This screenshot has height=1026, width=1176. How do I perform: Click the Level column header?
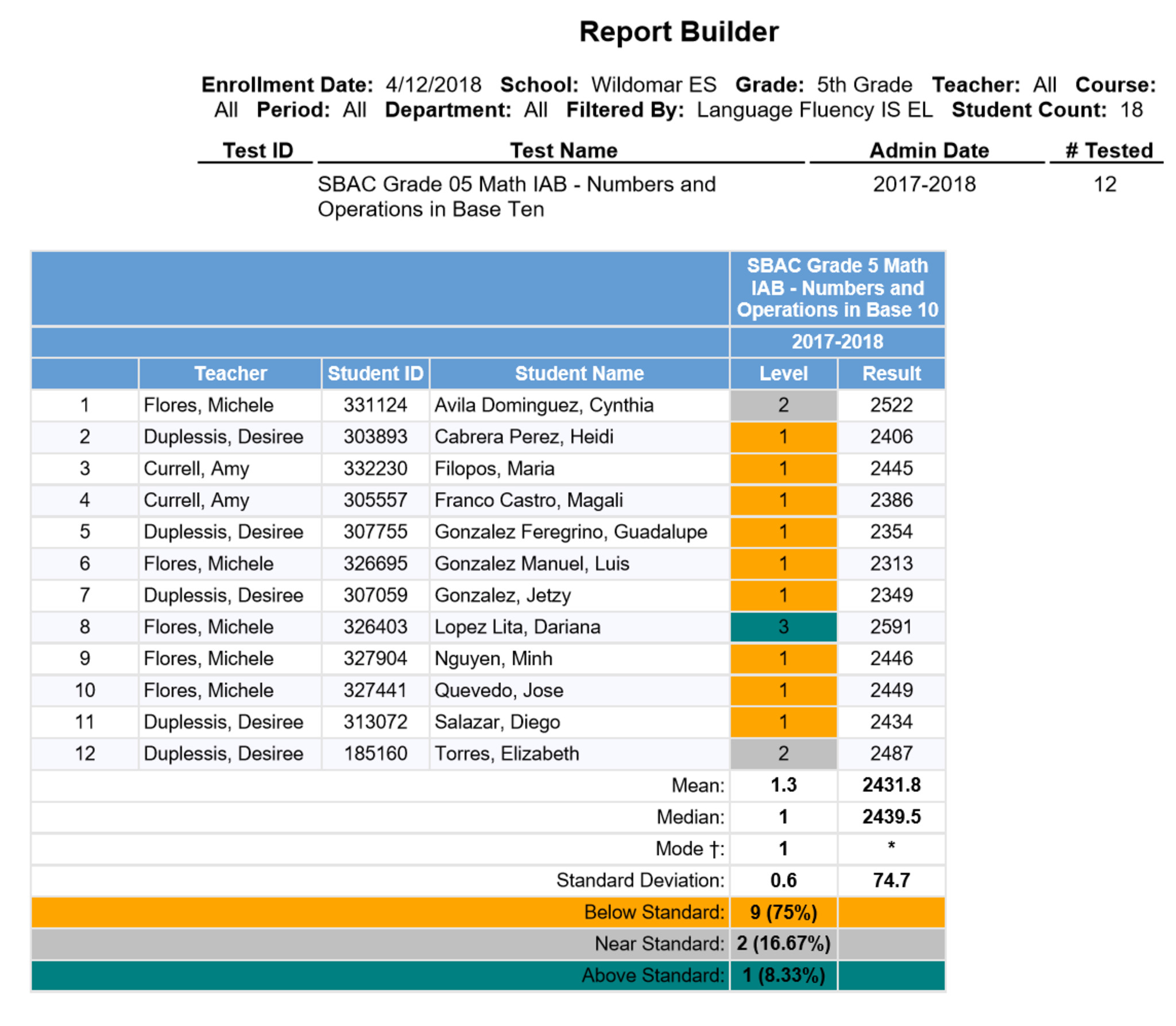pos(783,373)
